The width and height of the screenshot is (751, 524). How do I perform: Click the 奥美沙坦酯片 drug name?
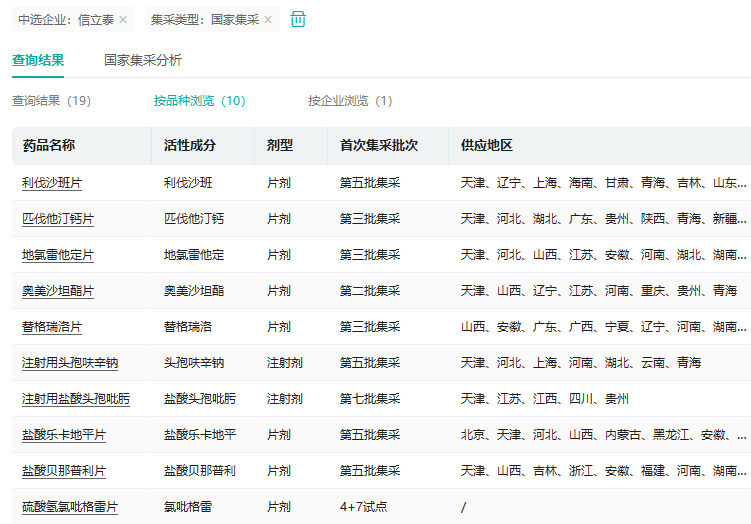pos(58,291)
